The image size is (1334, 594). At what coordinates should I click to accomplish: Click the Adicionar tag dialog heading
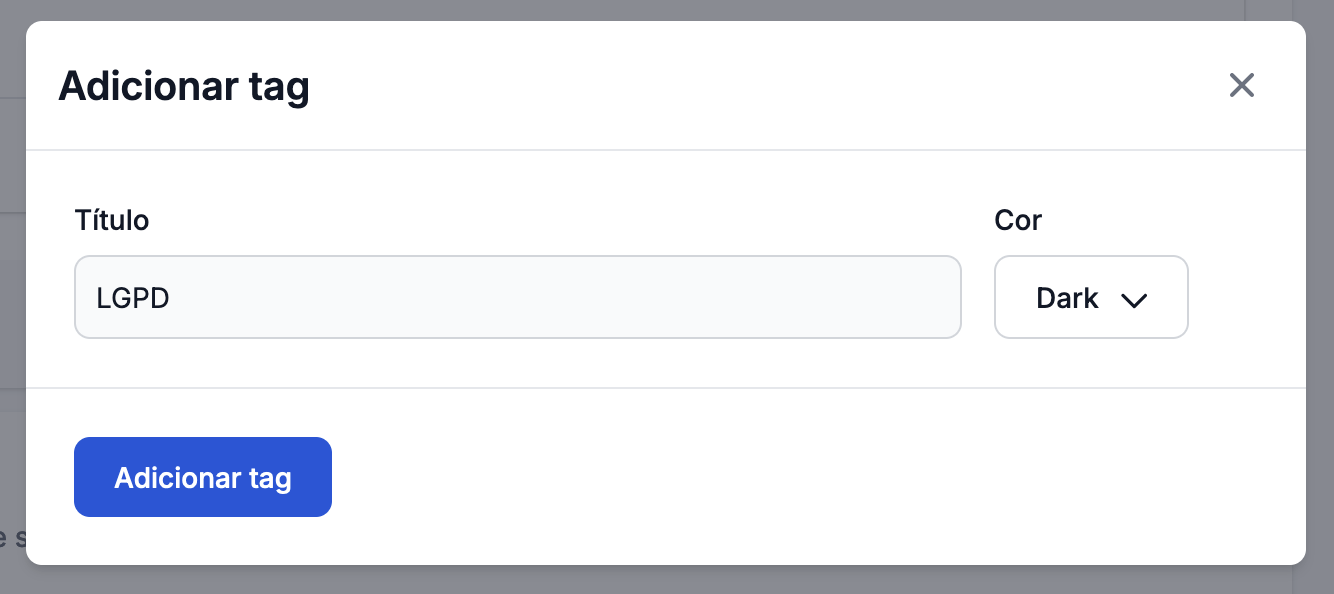coord(184,87)
